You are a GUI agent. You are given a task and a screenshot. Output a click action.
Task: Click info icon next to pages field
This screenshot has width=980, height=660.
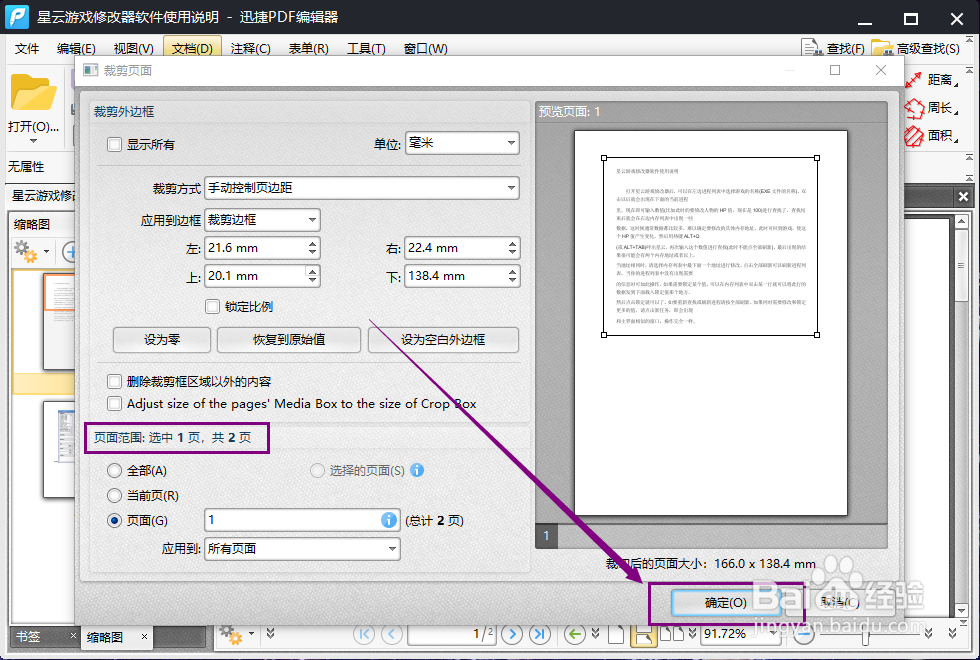(x=388, y=520)
